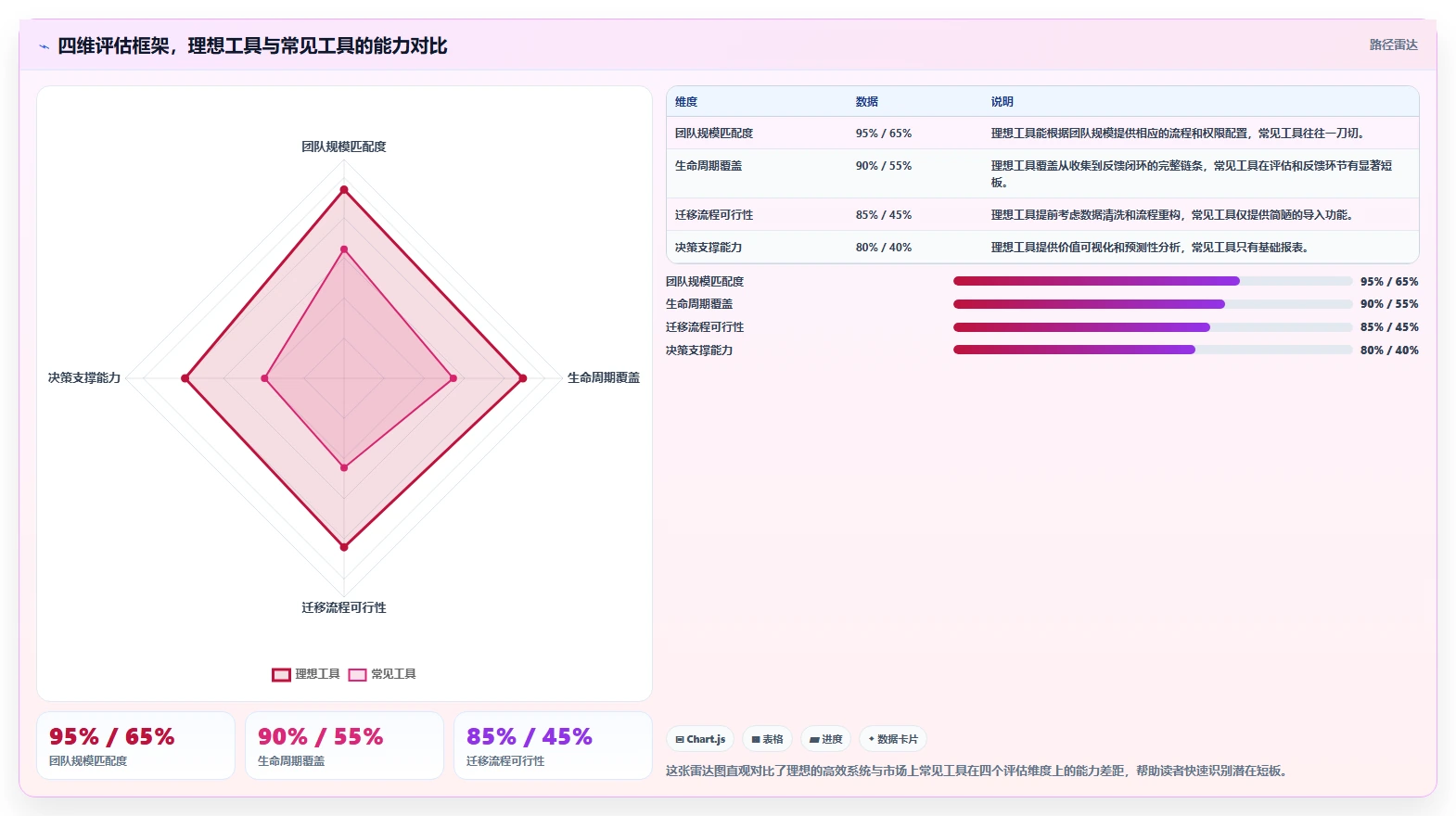Click the chart caption starting 这张雷达图直观对比
The image size is (1456, 816).
978,771
